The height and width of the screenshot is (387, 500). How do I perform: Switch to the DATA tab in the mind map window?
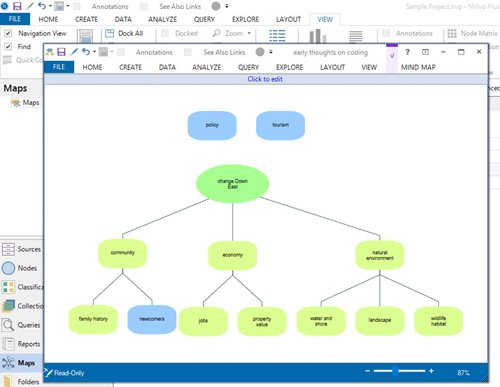pos(167,67)
